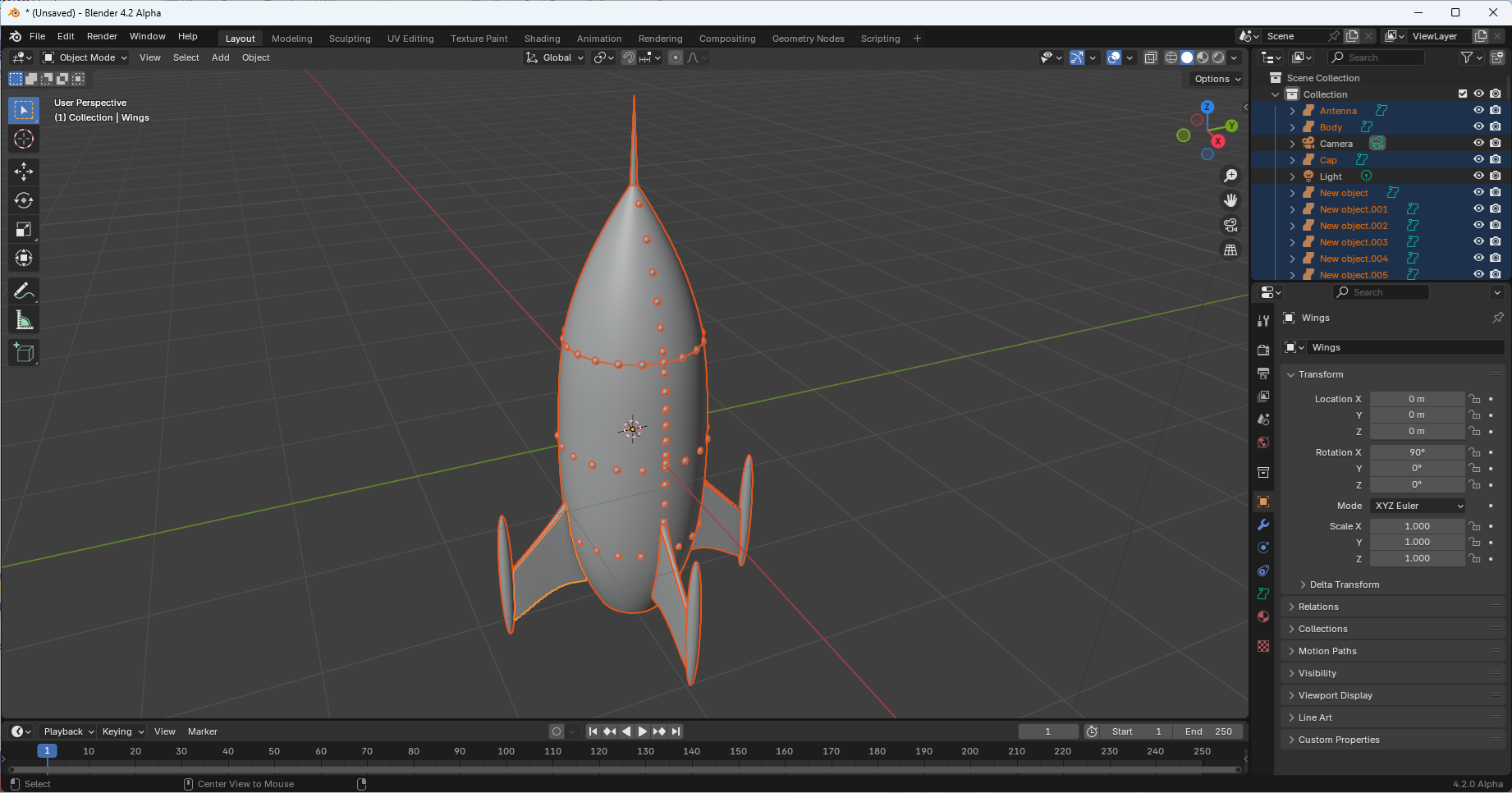
Task: Click the Rotation X 90° field
Action: [1417, 452]
